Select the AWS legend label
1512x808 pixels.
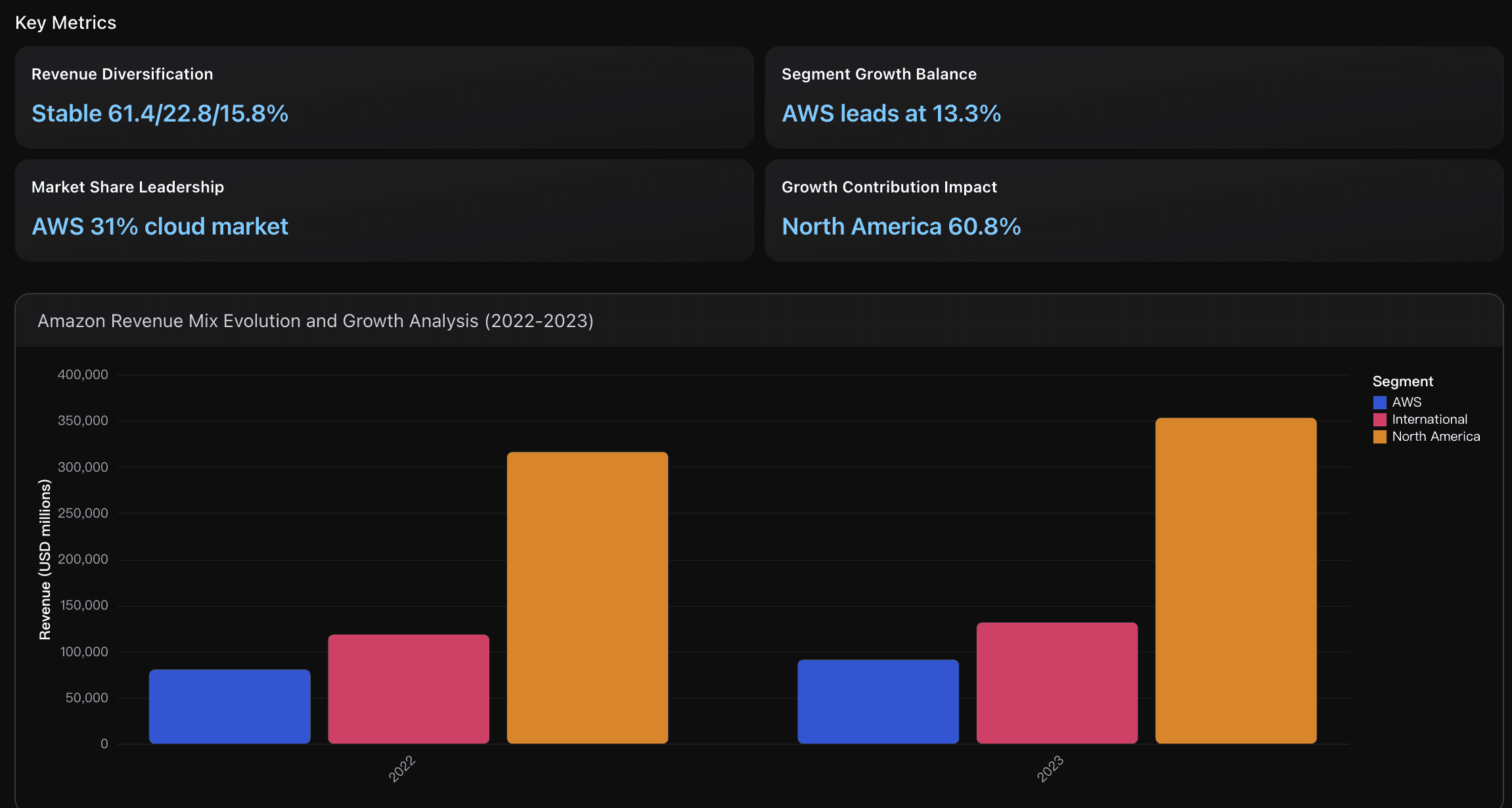coord(1406,402)
